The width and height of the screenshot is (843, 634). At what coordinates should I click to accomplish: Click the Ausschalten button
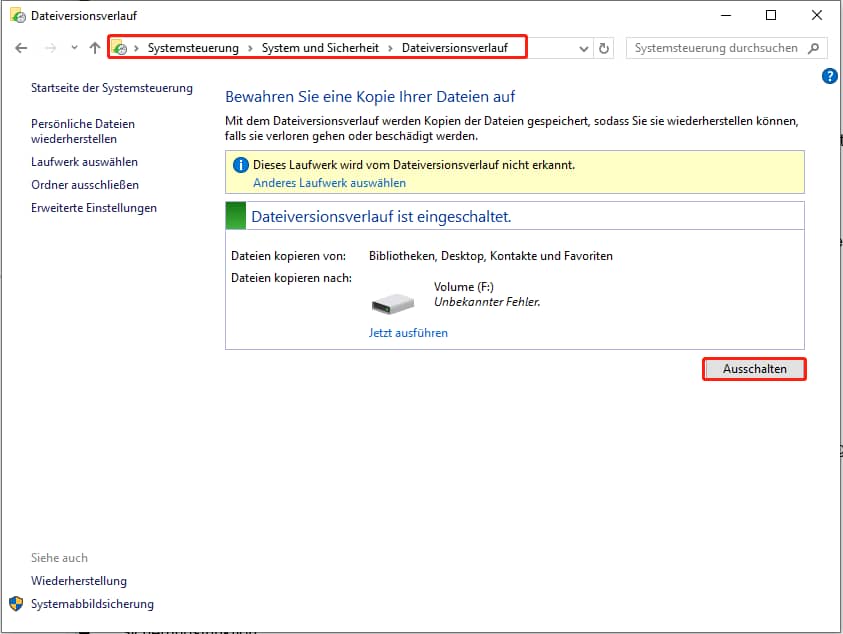coord(754,369)
